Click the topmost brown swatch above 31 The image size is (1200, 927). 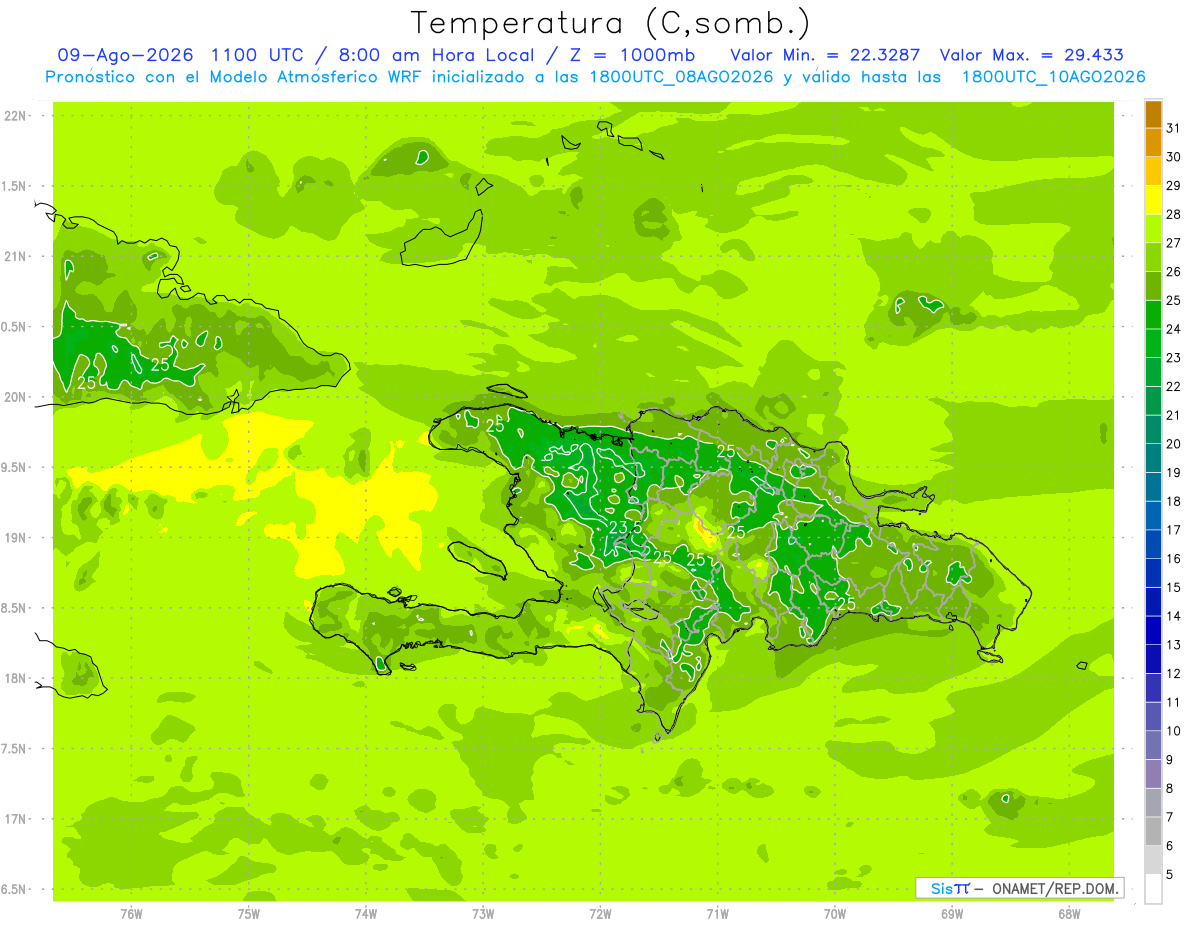[1153, 114]
